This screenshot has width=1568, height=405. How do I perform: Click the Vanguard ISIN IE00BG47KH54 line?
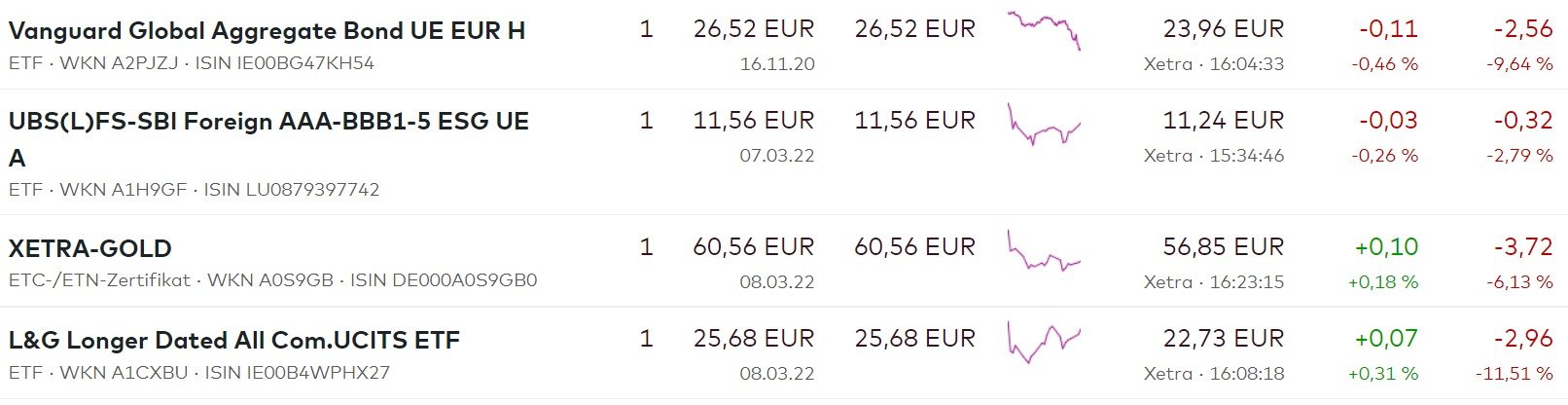191,63
